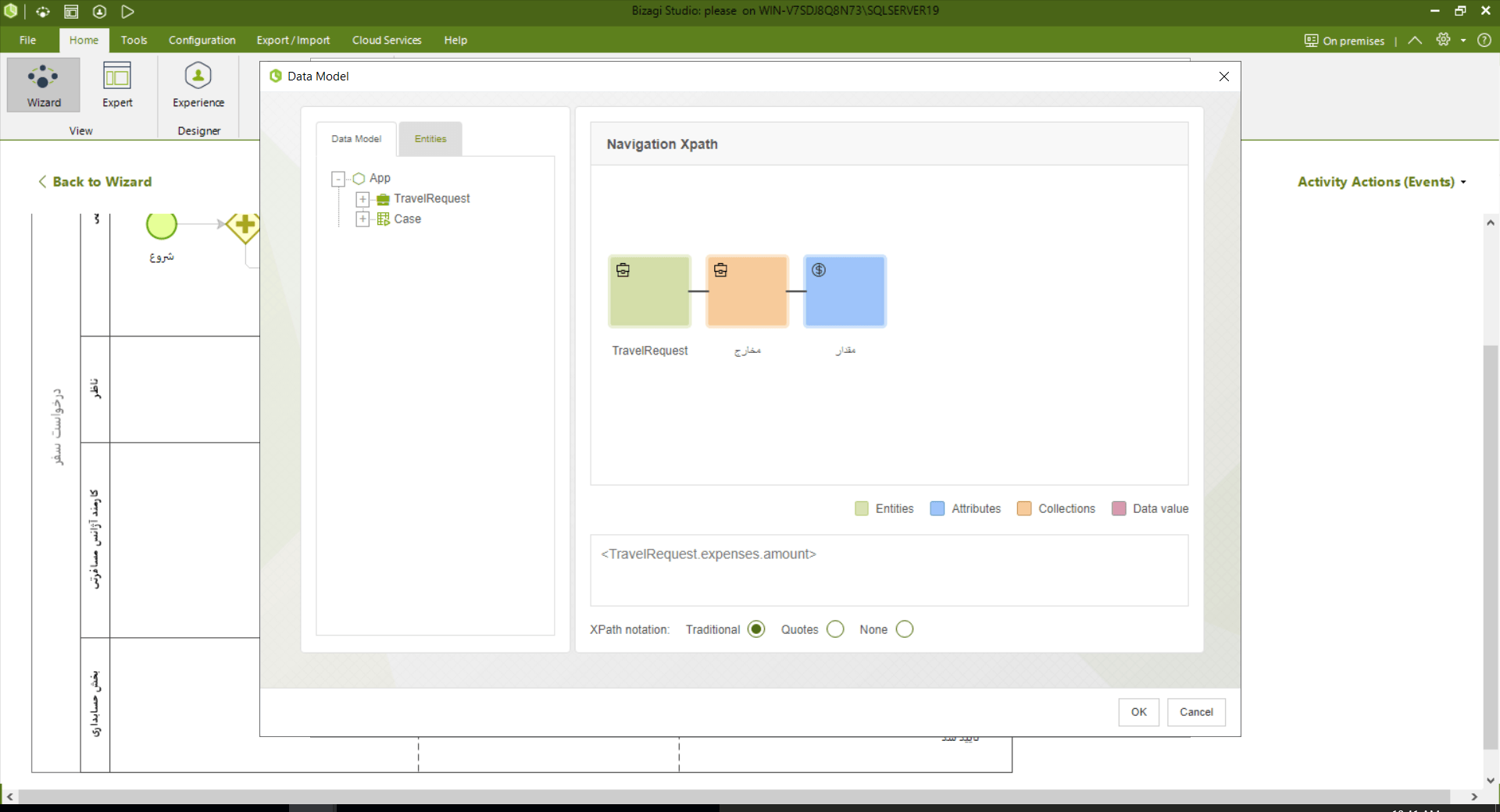Open the Tools ribbon tab

click(x=134, y=40)
